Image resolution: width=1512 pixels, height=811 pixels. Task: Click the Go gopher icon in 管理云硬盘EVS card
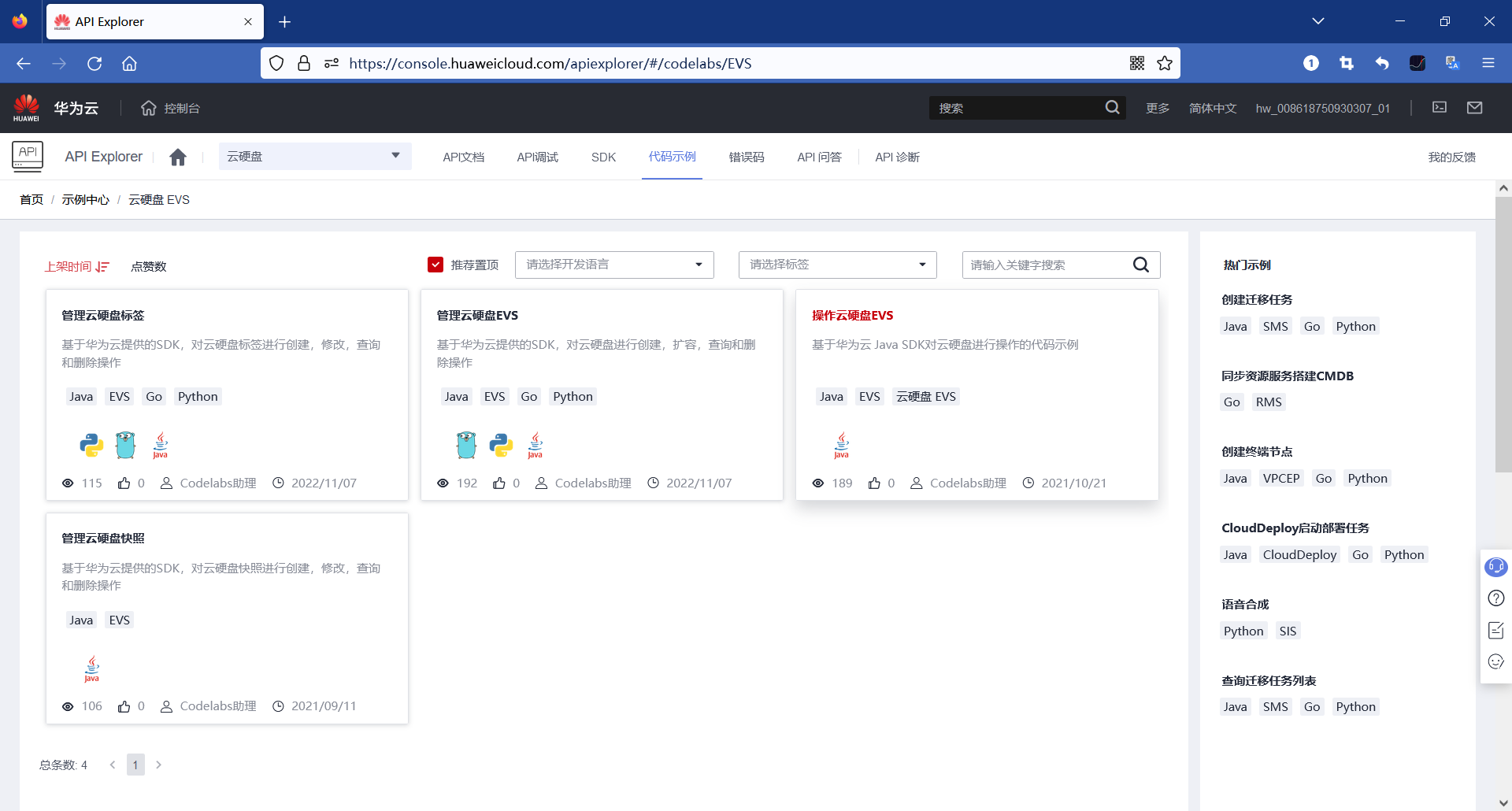click(466, 445)
